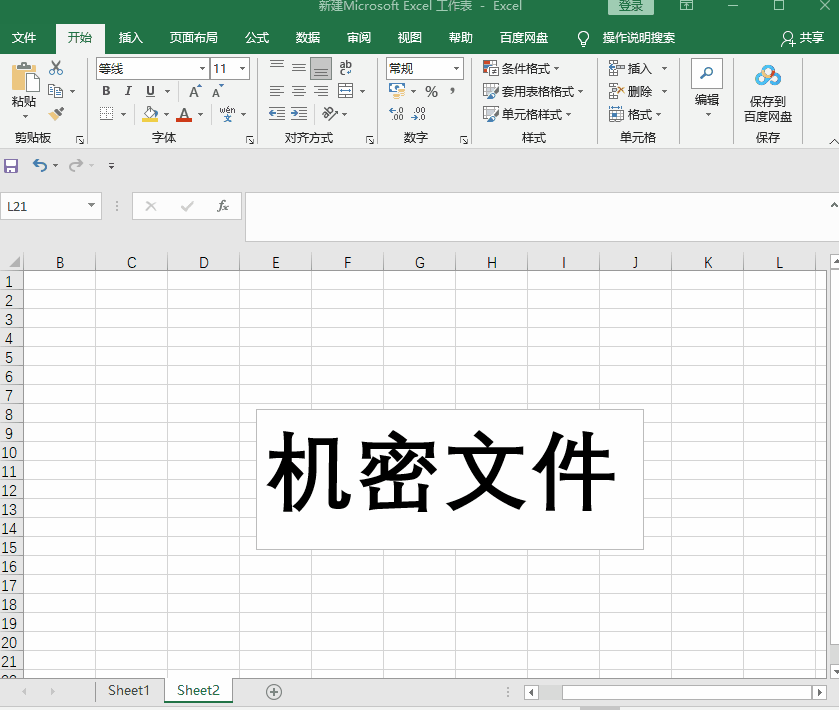This screenshot has height=710, width=839.
Task: Toggle Wrap Text button
Action: click(346, 68)
